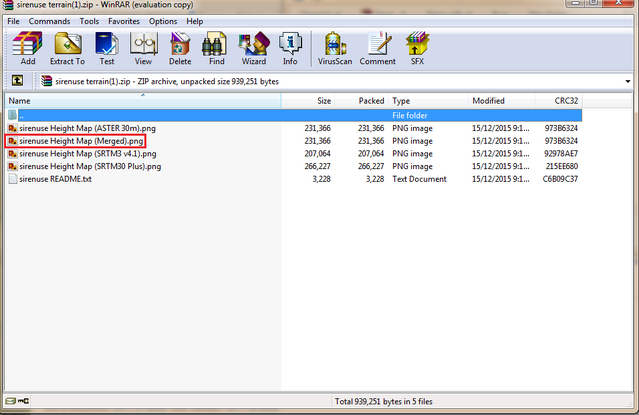Sort files by Name column header
The image size is (639, 415).
143,101
